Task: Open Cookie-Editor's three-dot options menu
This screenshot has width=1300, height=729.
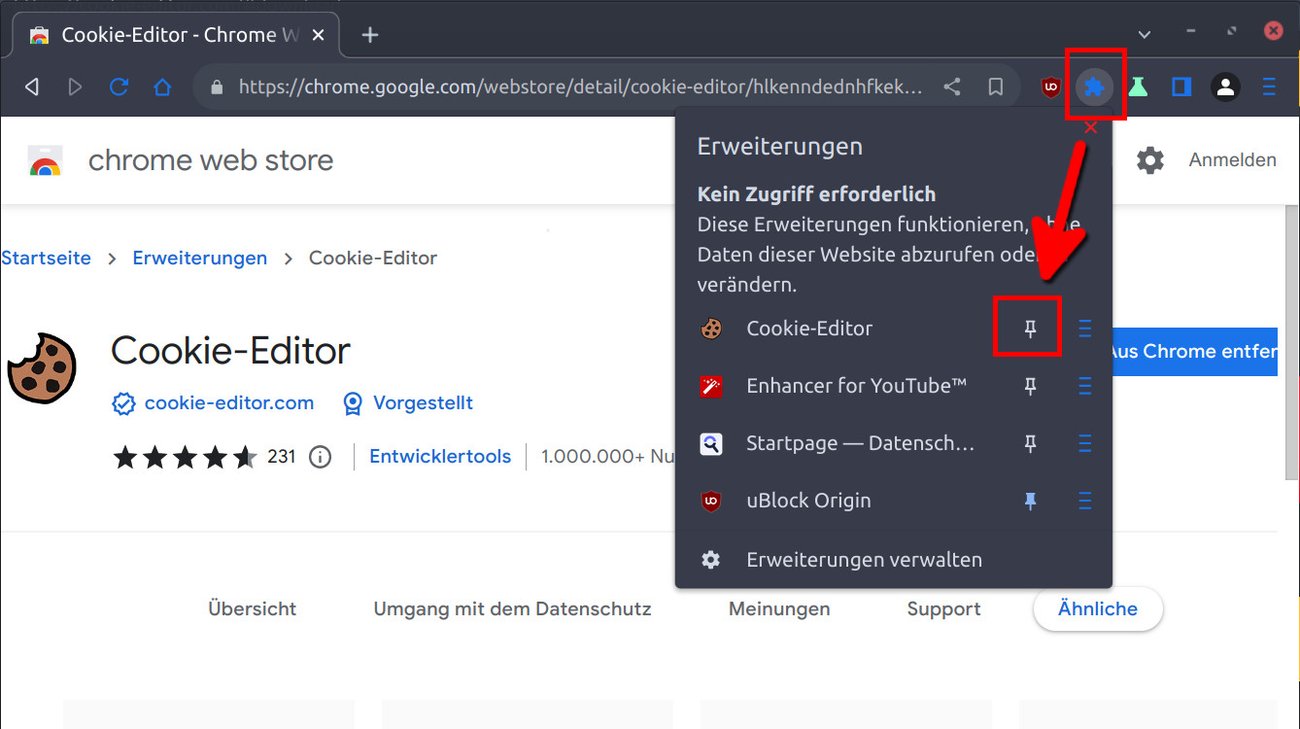Action: pos(1085,327)
